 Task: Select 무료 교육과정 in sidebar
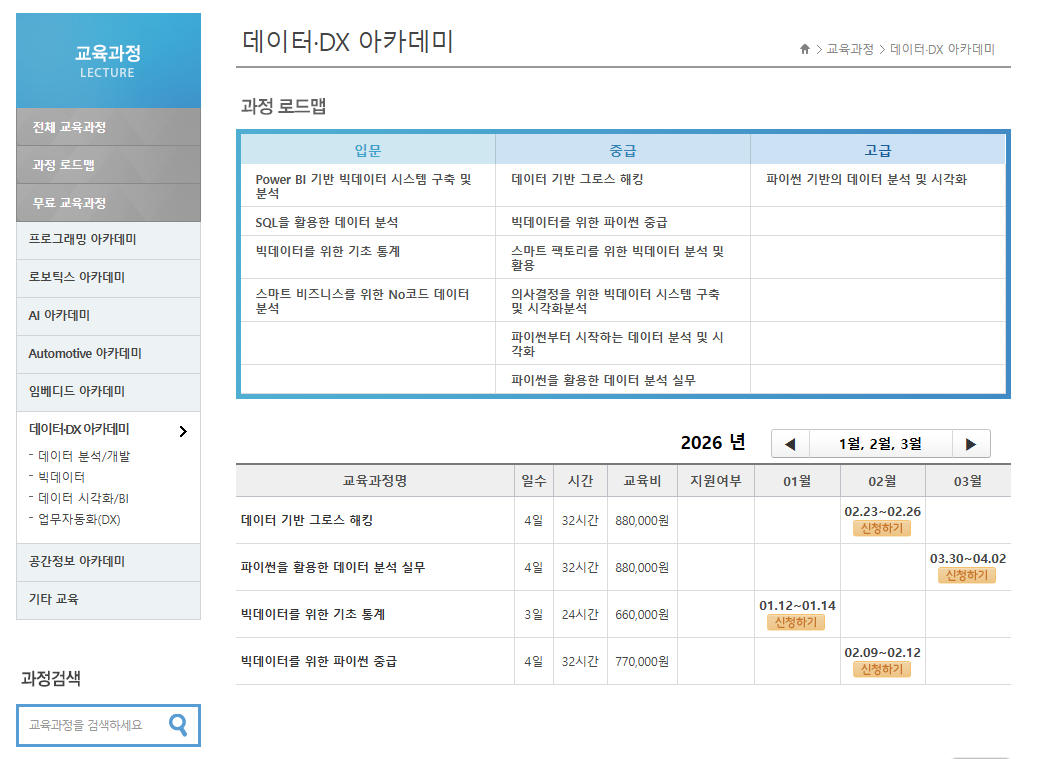(x=69, y=203)
